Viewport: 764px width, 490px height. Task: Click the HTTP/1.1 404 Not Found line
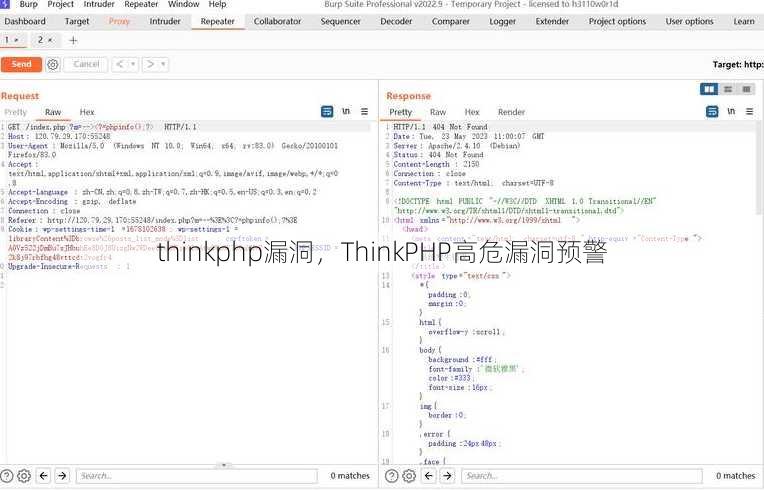point(440,127)
